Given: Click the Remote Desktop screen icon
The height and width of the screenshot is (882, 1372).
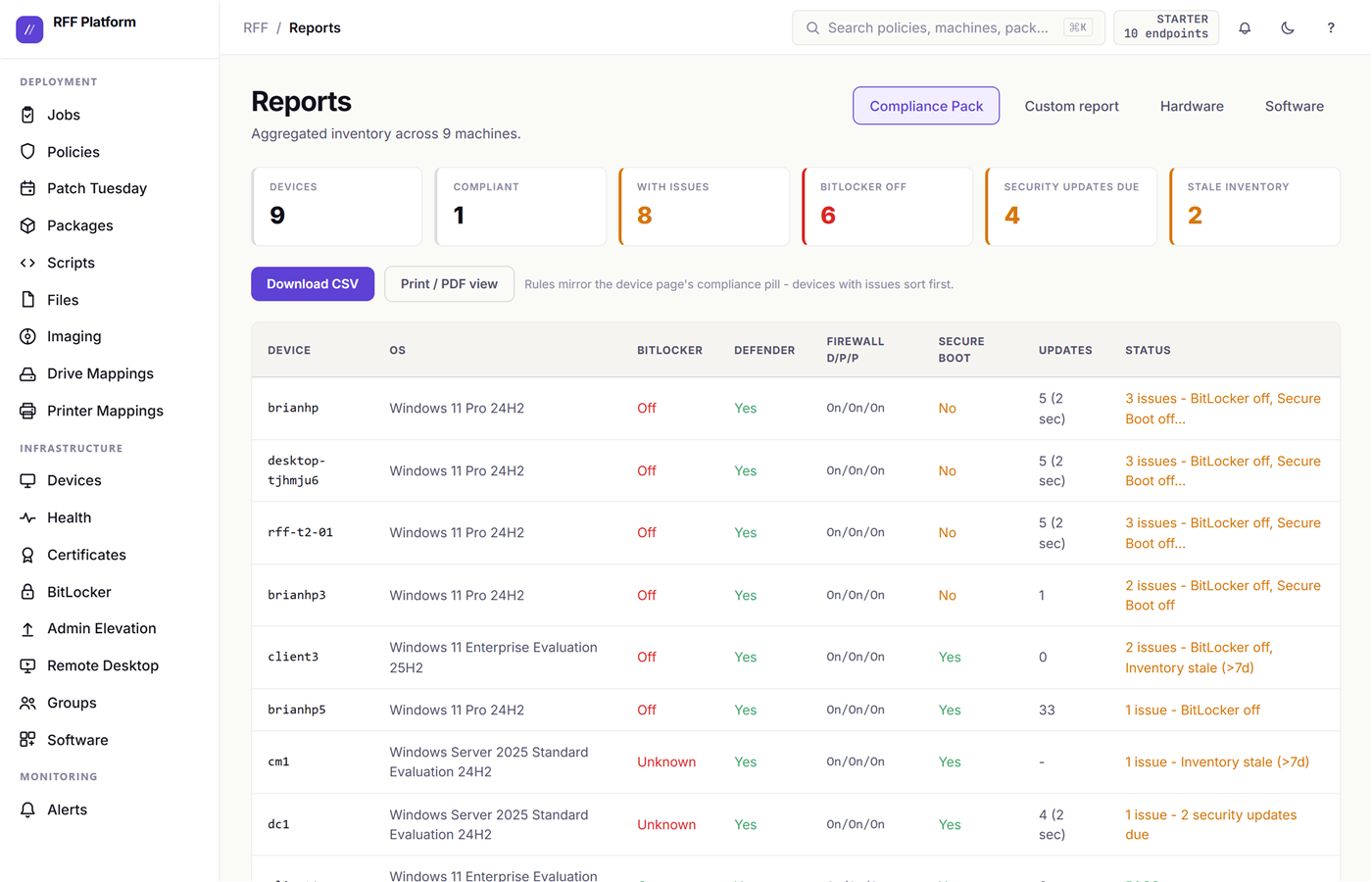Looking at the screenshot, I should coord(27,665).
